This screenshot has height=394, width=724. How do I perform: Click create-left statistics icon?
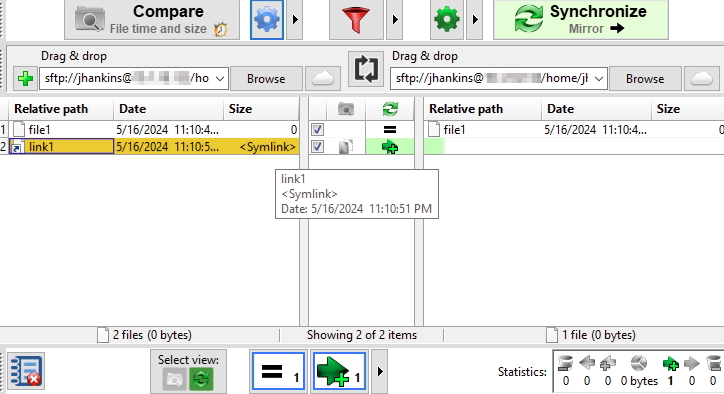coord(608,363)
